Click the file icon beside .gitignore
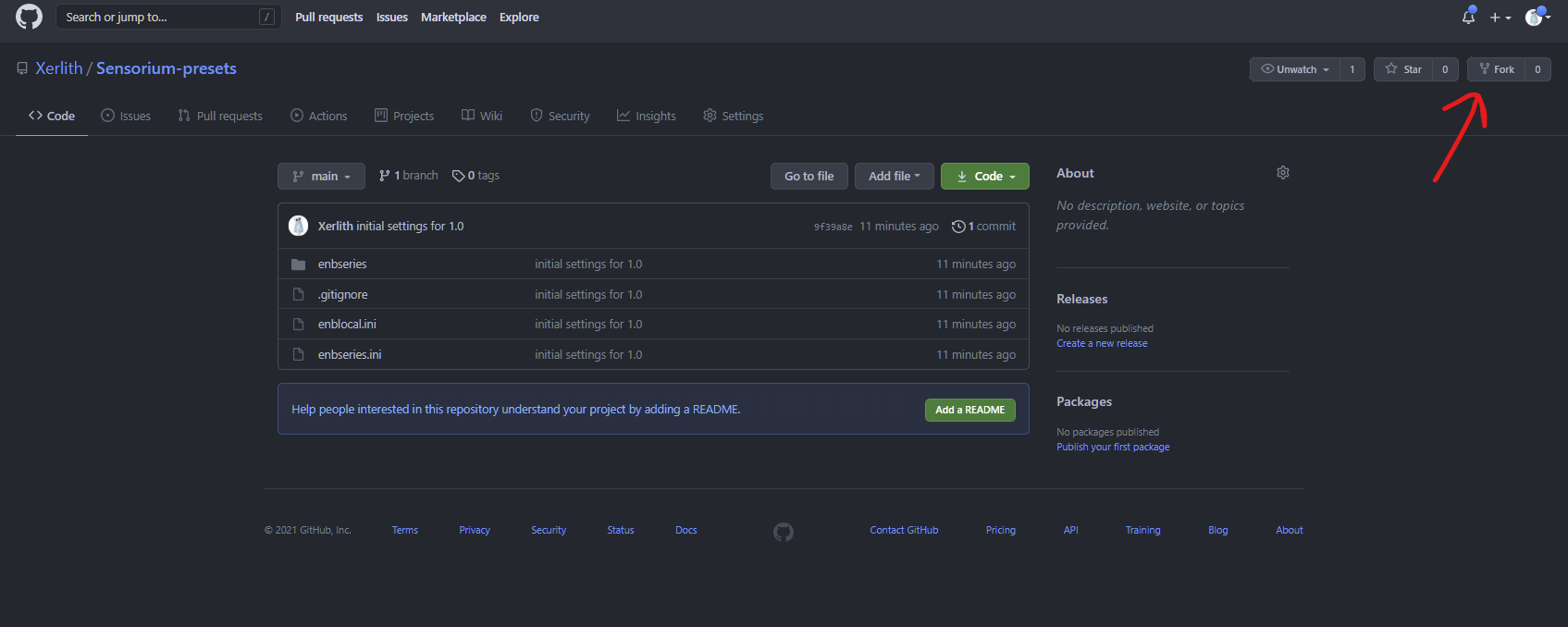The height and width of the screenshot is (627, 1568). [298, 294]
